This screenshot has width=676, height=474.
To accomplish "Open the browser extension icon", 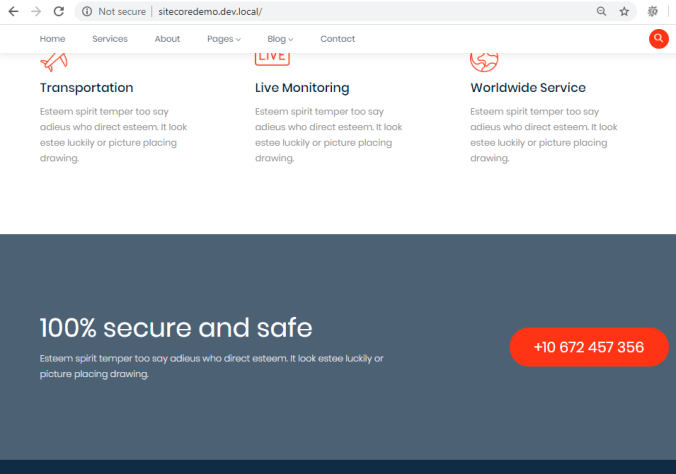I will [x=653, y=11].
